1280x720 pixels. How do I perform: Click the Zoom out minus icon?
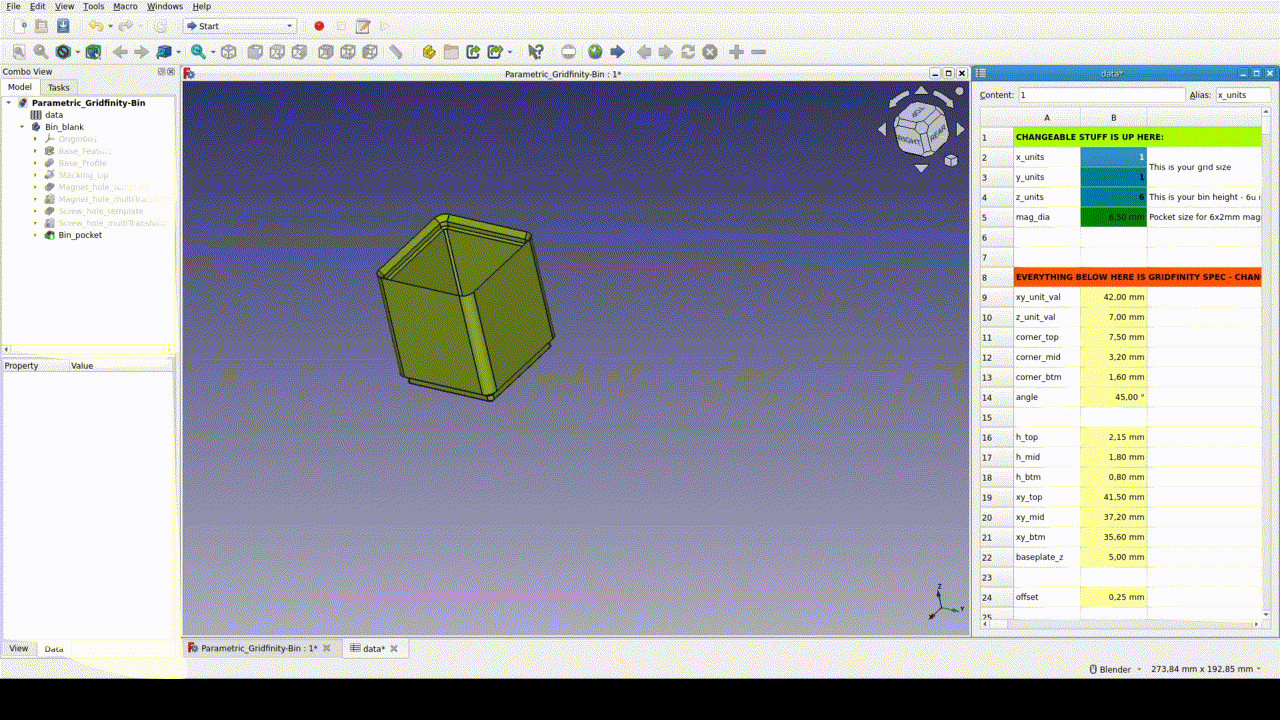[758, 52]
